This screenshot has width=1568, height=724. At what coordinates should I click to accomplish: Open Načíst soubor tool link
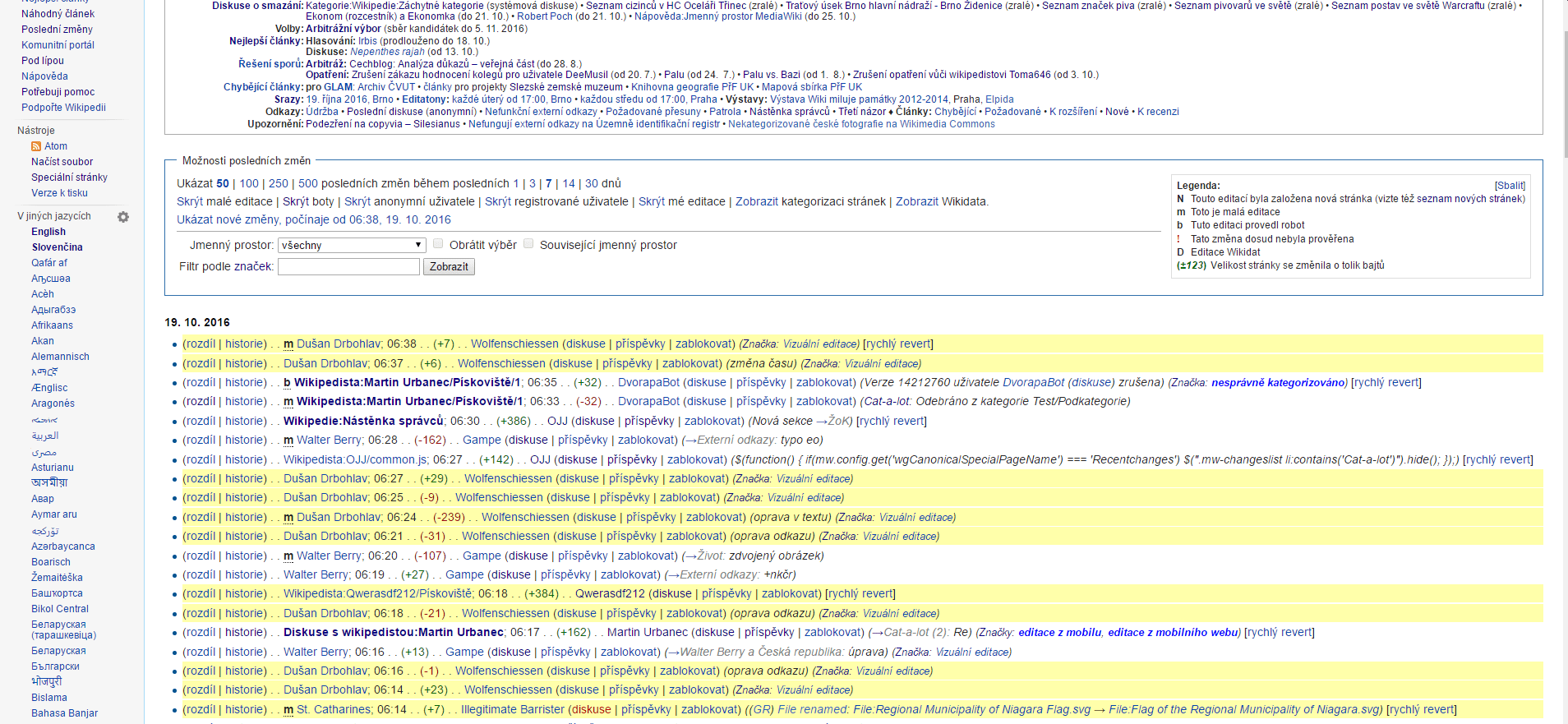[x=62, y=162]
